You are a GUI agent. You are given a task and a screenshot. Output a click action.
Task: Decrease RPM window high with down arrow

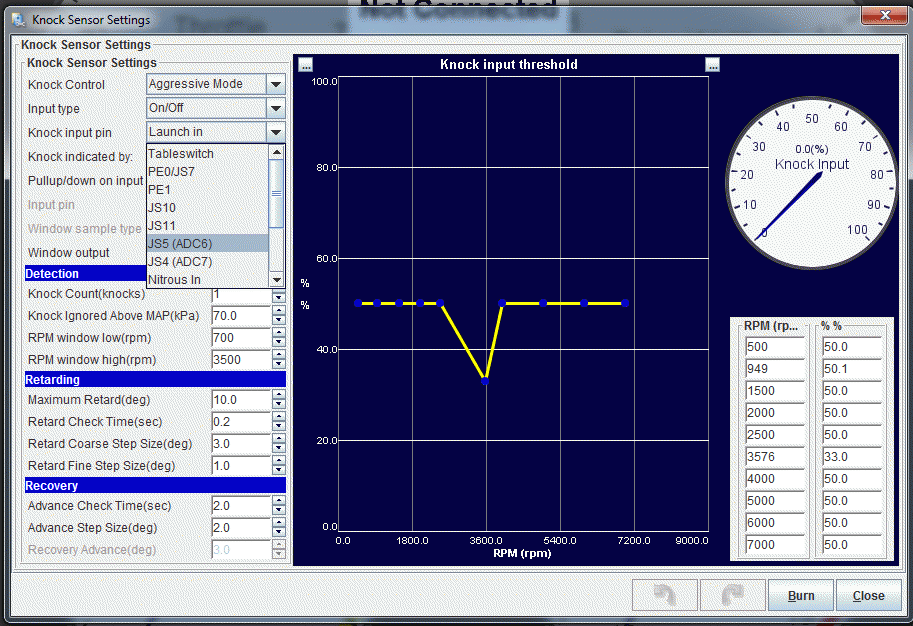tap(279, 365)
